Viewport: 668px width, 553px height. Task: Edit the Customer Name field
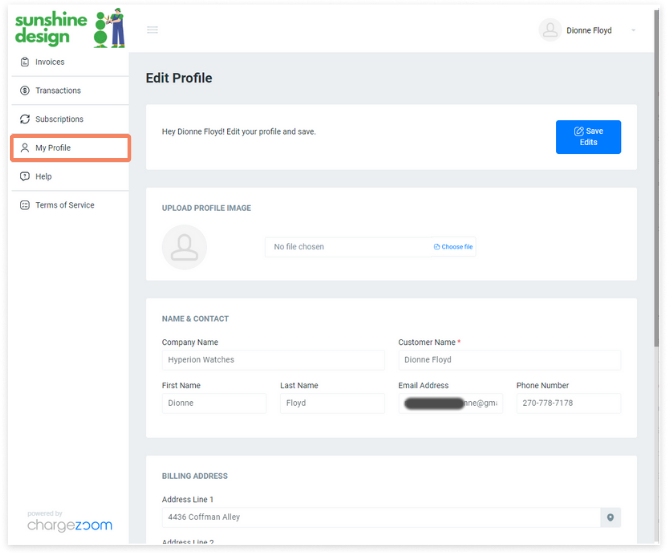click(509, 360)
